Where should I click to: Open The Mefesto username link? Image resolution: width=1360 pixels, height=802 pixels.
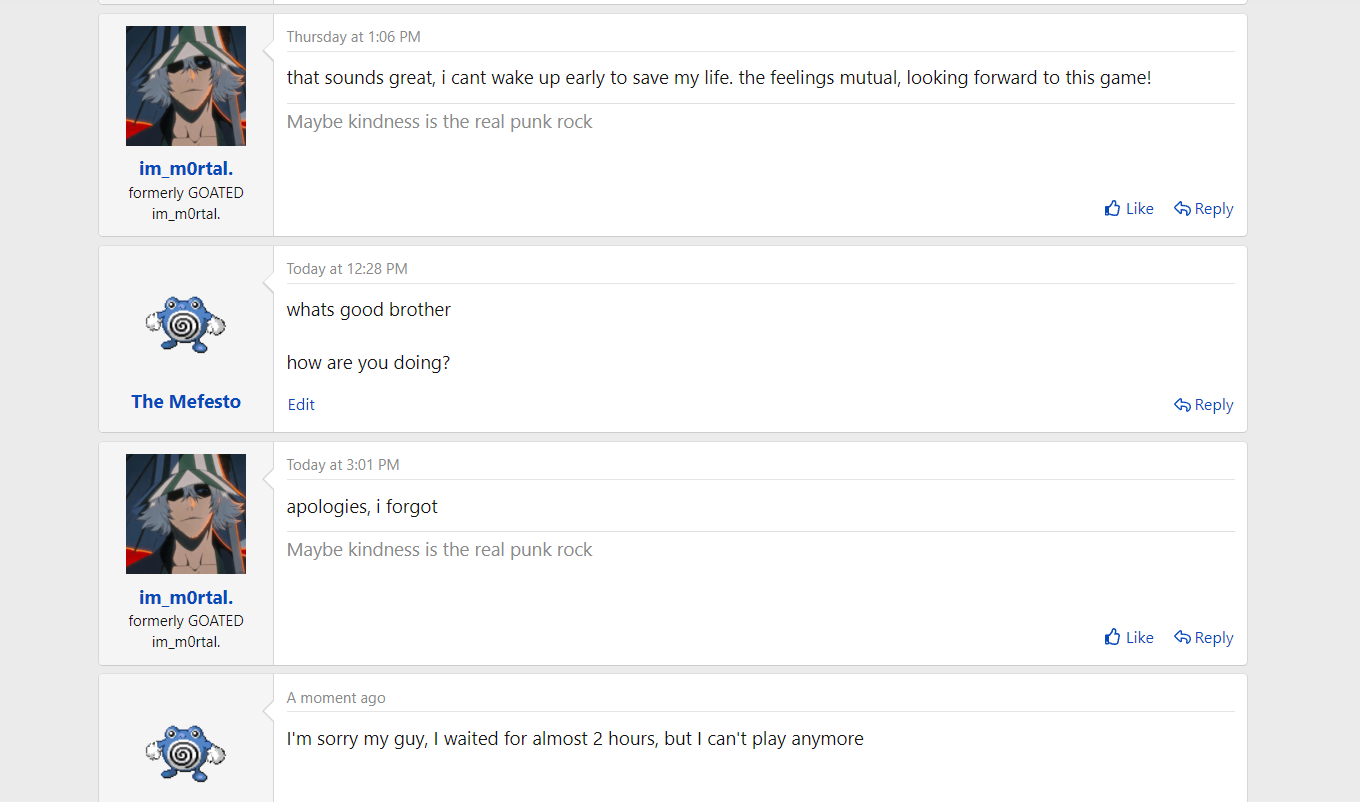tap(186, 401)
